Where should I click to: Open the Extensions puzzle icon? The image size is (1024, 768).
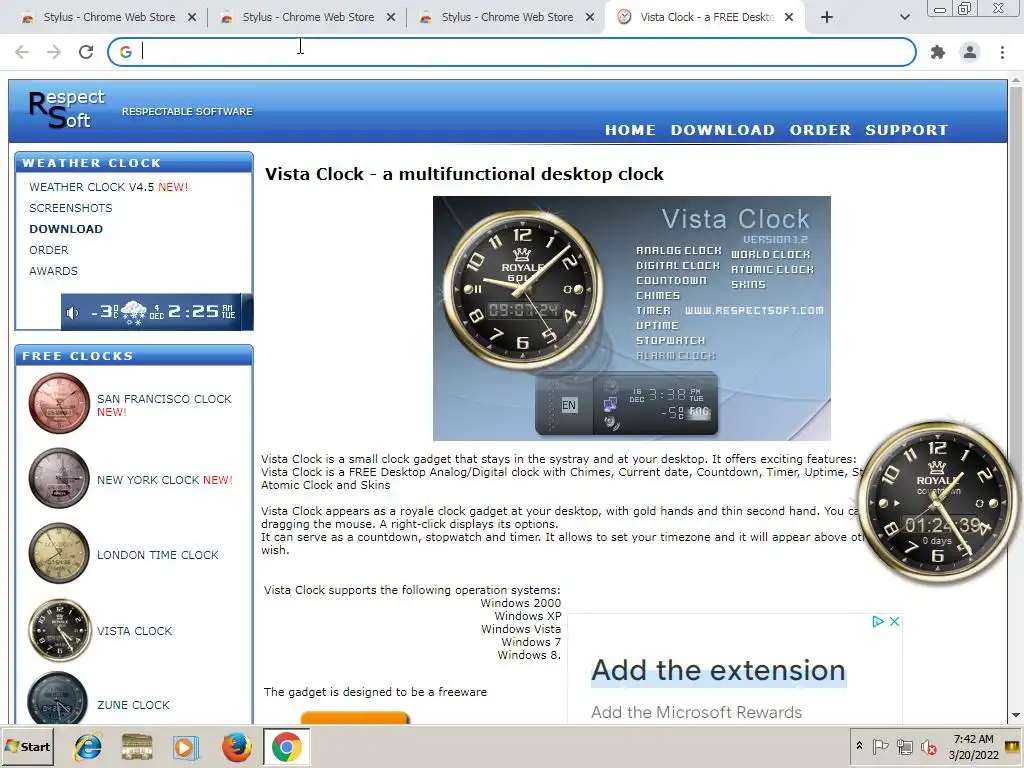938,52
